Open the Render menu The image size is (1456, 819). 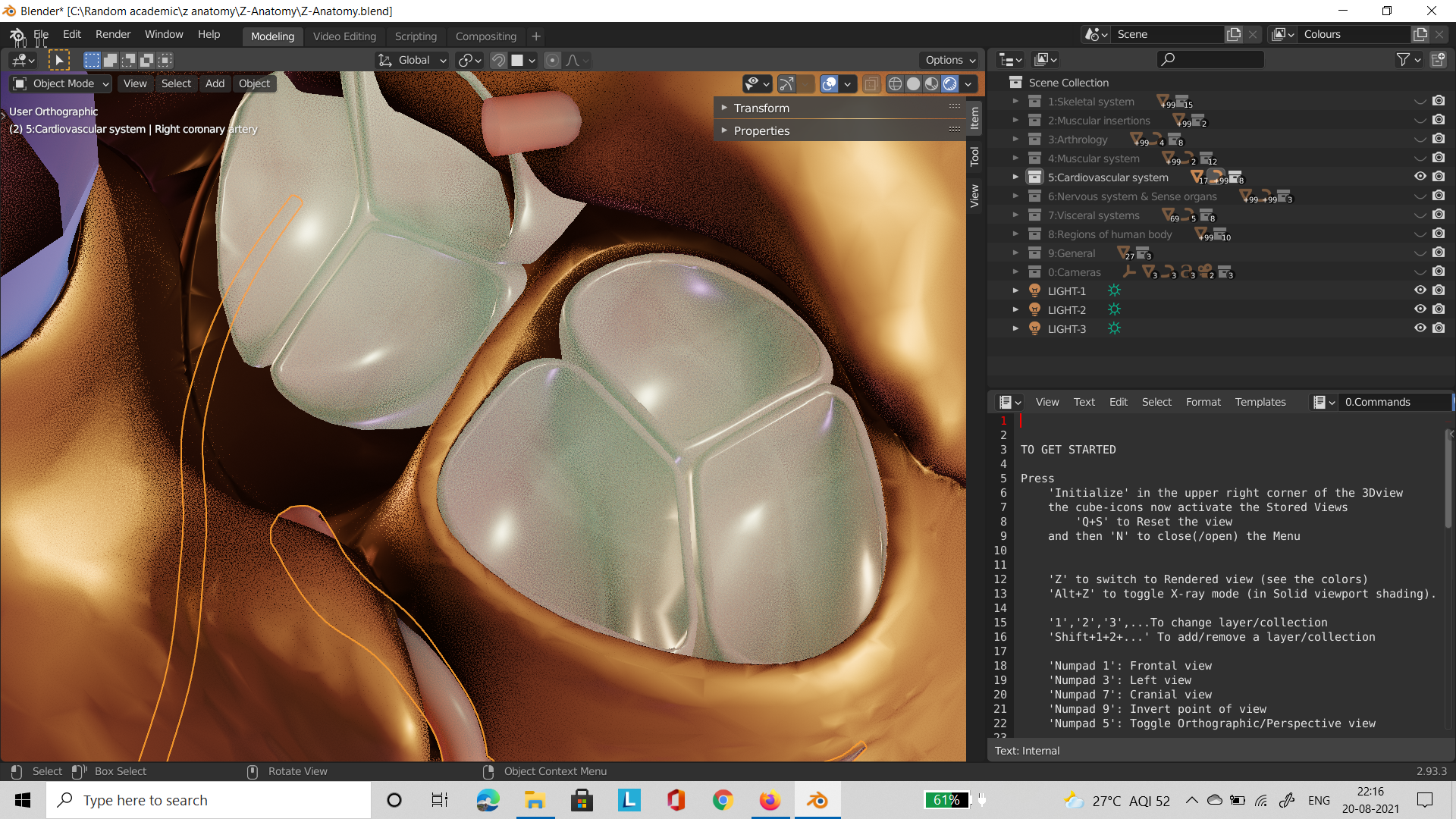click(113, 34)
